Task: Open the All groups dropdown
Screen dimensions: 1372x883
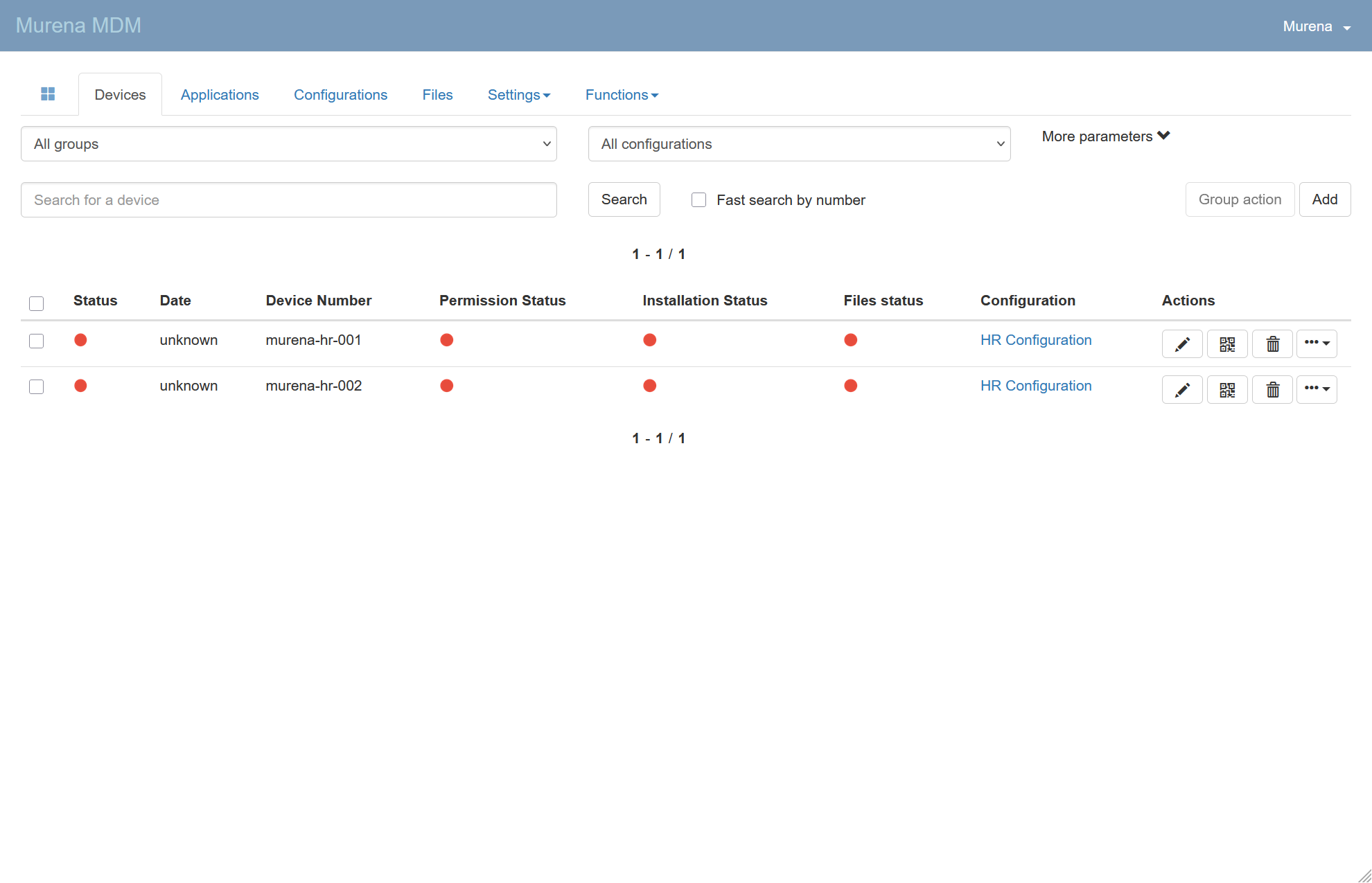Action: click(x=288, y=144)
